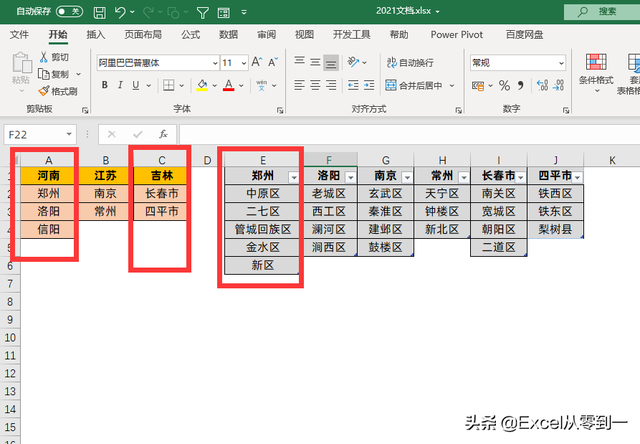
Task: Click the search box 搜索
Action: (602, 11)
